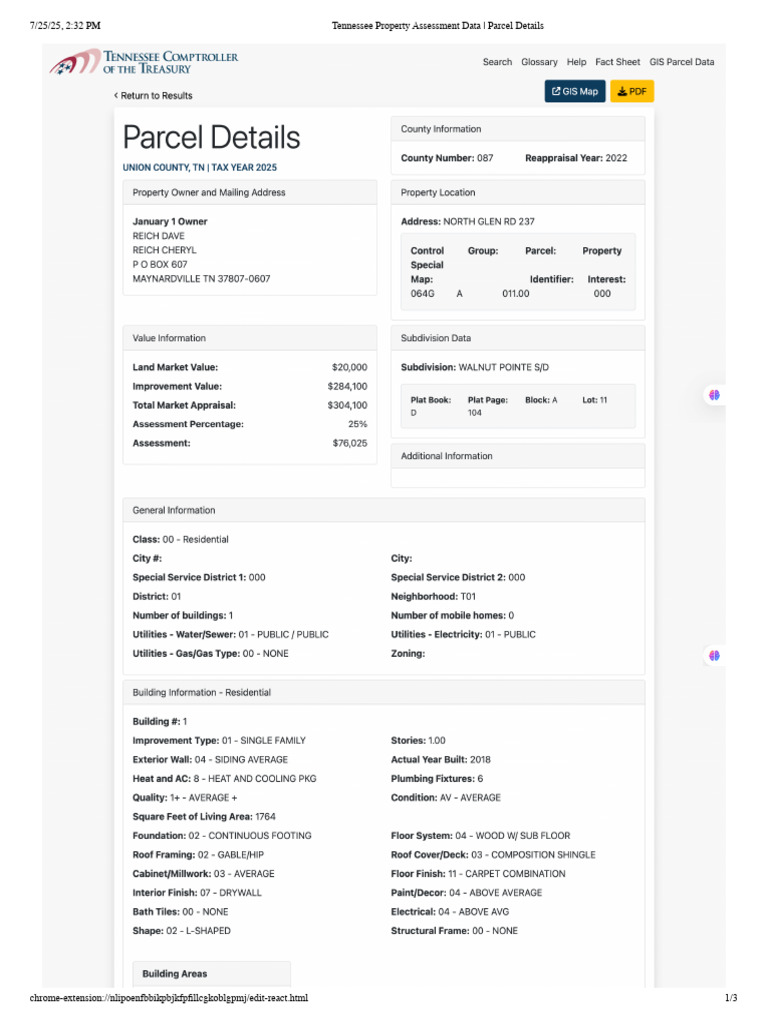The height and width of the screenshot is (1024, 768).
Task: Select Actual Year Built 2018
Action: click(480, 760)
